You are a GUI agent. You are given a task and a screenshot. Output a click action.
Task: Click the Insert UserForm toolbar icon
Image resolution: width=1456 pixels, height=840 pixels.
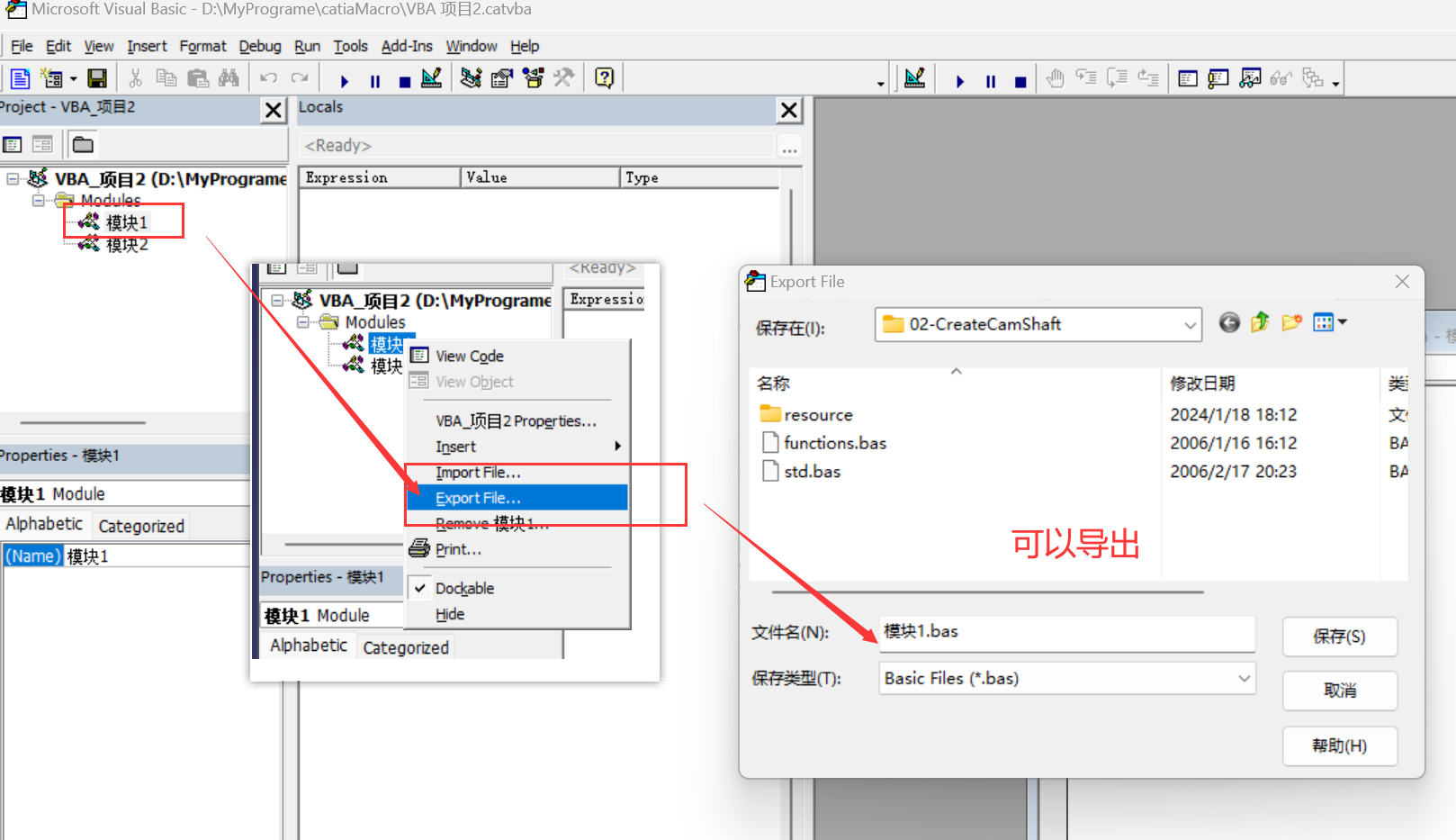coord(52,78)
